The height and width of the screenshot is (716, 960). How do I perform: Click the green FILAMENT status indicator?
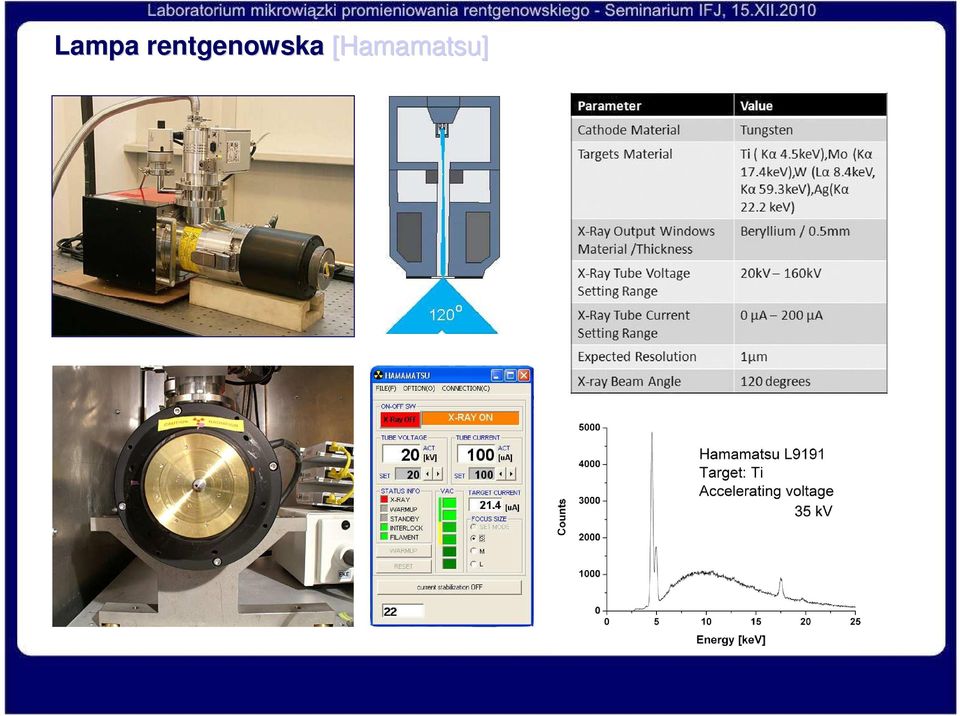point(384,537)
